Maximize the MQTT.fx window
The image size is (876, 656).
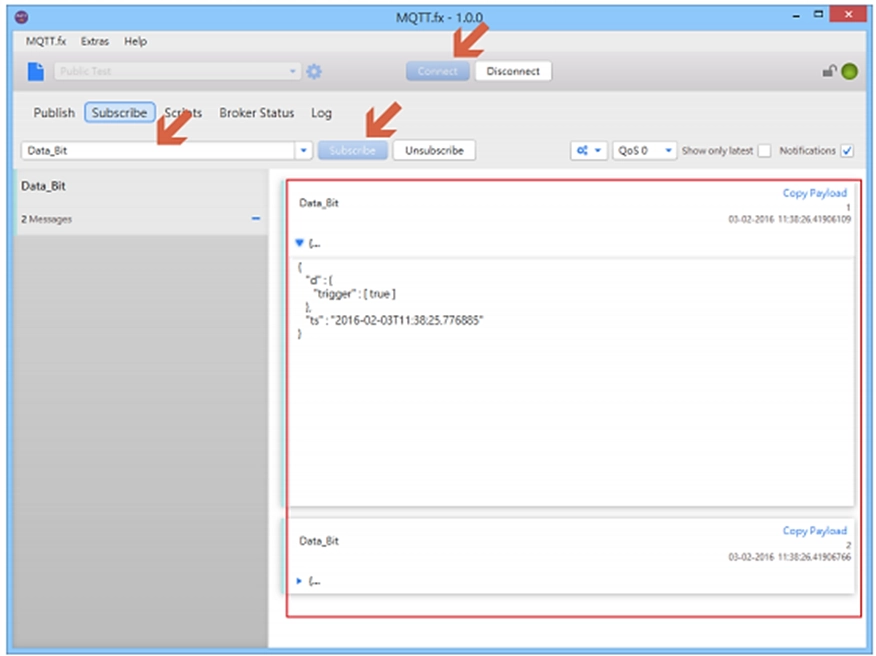pyautogui.click(x=818, y=15)
